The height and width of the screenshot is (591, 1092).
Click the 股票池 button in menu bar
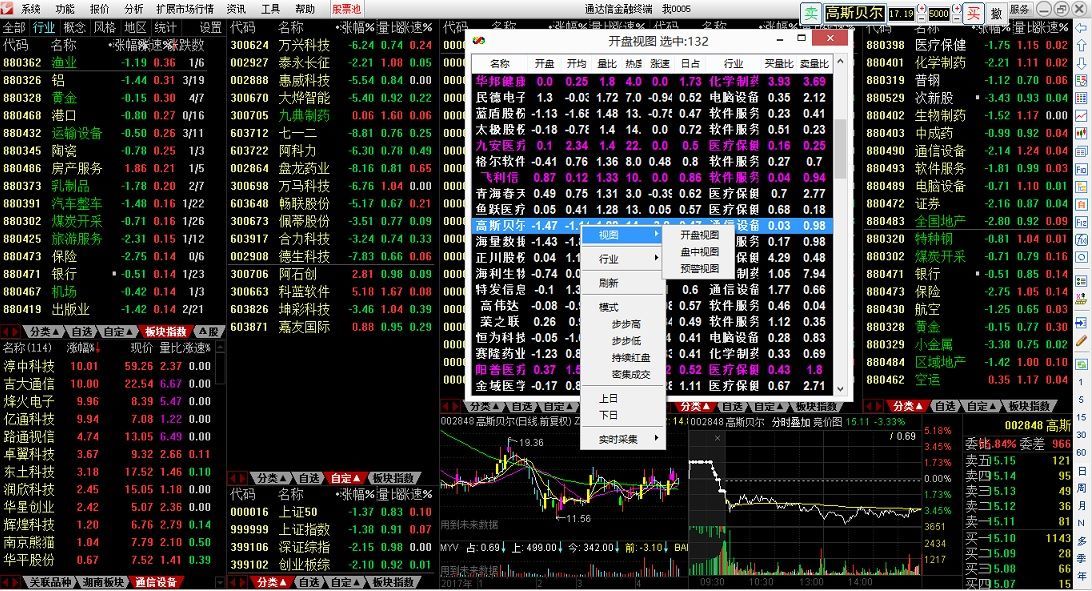346,9
